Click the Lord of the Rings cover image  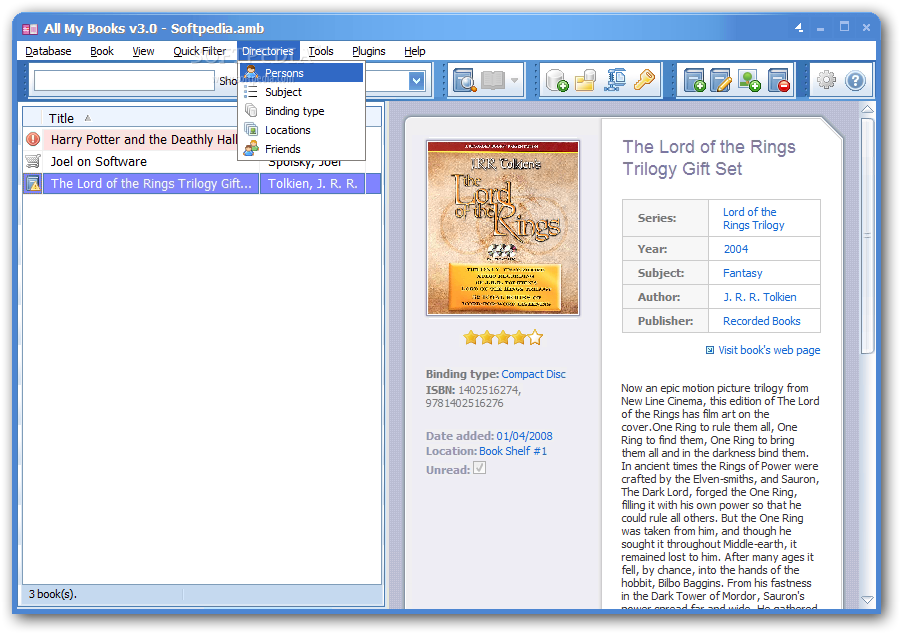(503, 228)
